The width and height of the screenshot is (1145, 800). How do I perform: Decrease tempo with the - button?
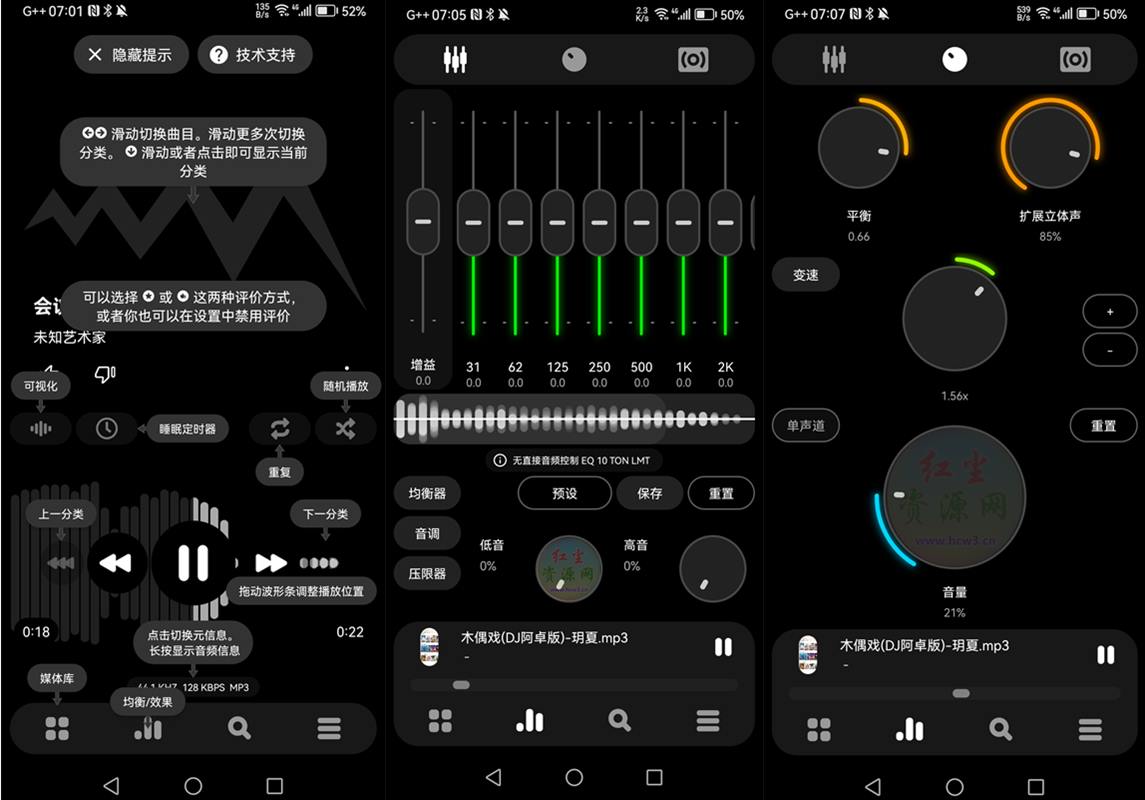1110,350
